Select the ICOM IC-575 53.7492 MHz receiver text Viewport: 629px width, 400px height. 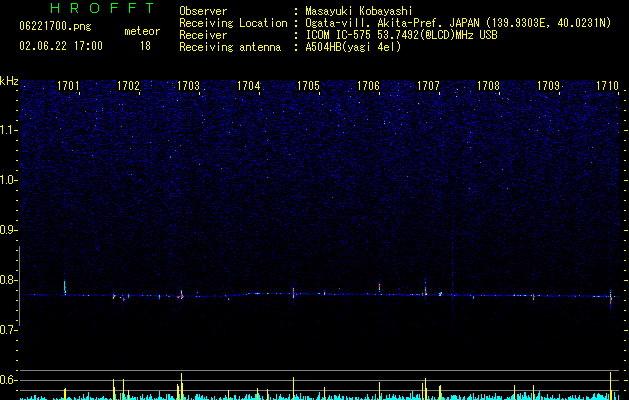coord(401,35)
